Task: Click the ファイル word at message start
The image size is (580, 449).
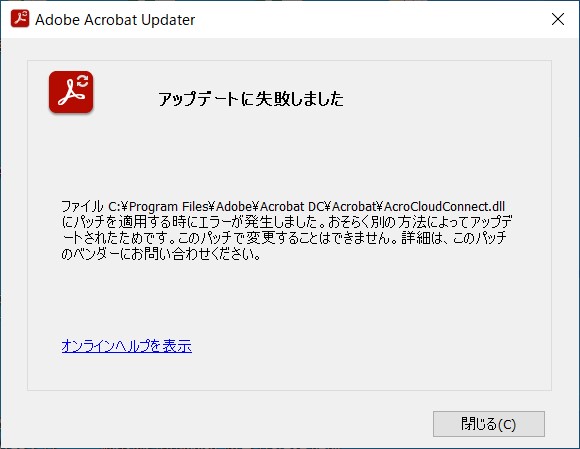Action: point(82,206)
